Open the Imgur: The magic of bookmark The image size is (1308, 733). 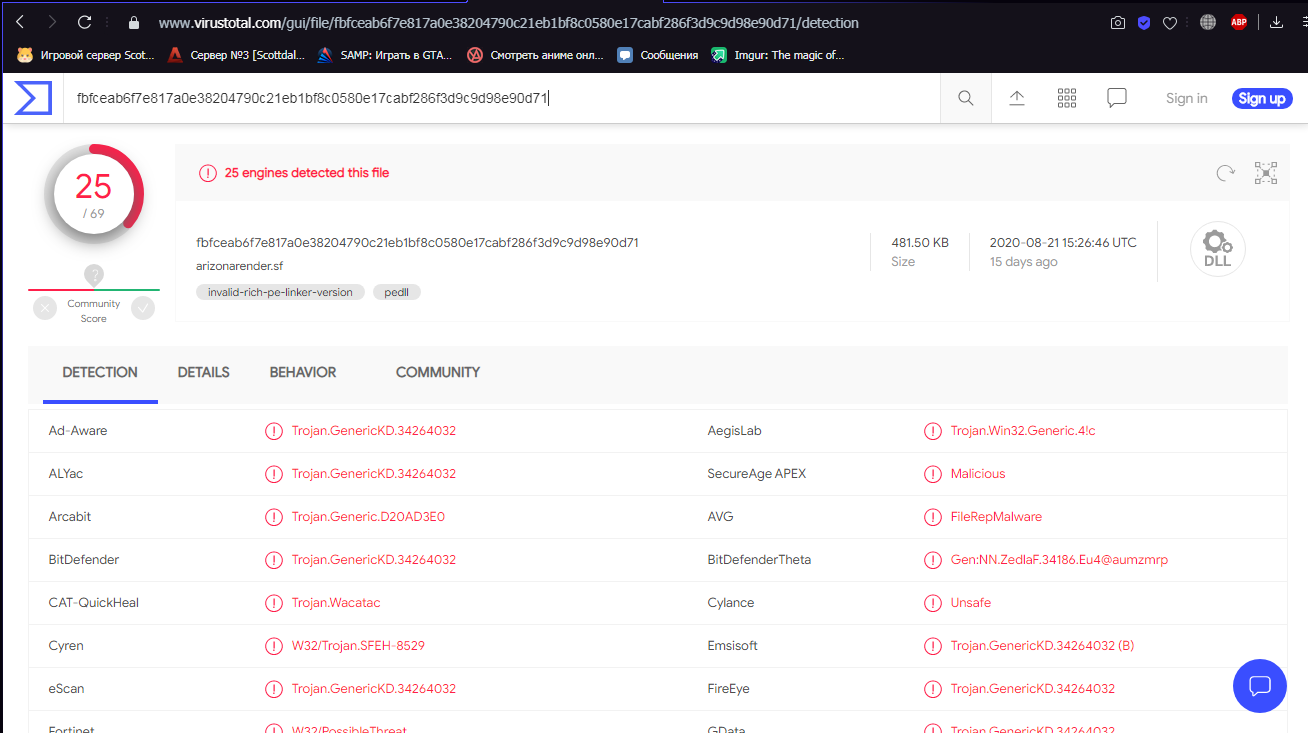pyautogui.click(x=778, y=55)
